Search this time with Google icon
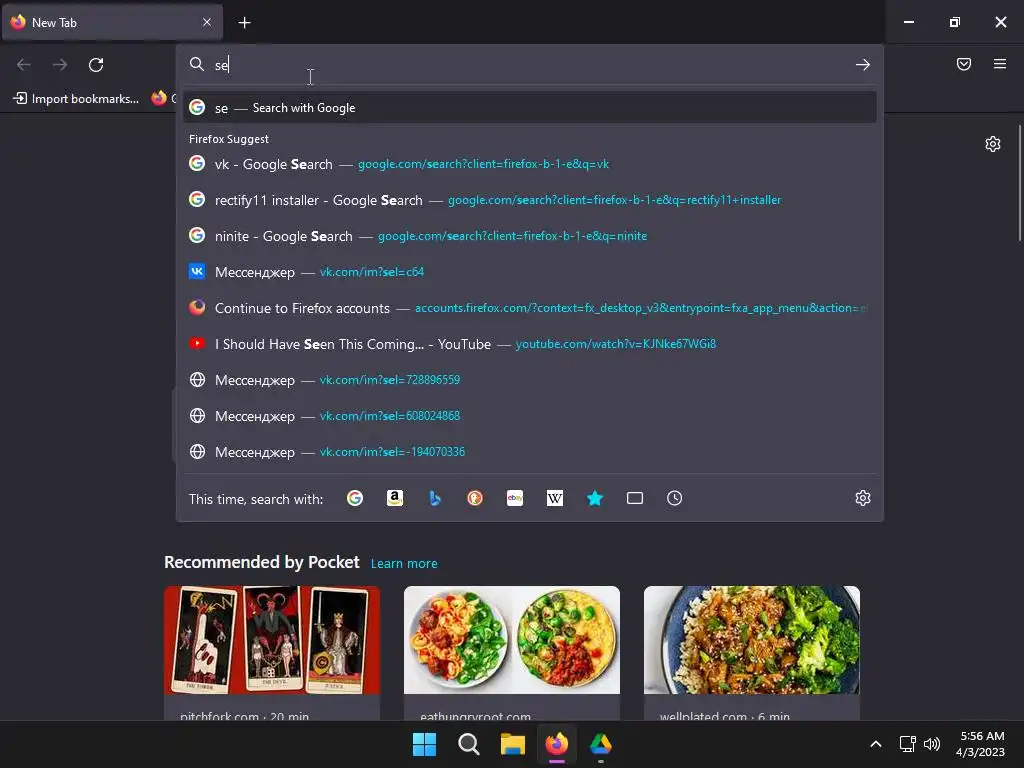This screenshot has width=1024, height=768. tap(355, 498)
